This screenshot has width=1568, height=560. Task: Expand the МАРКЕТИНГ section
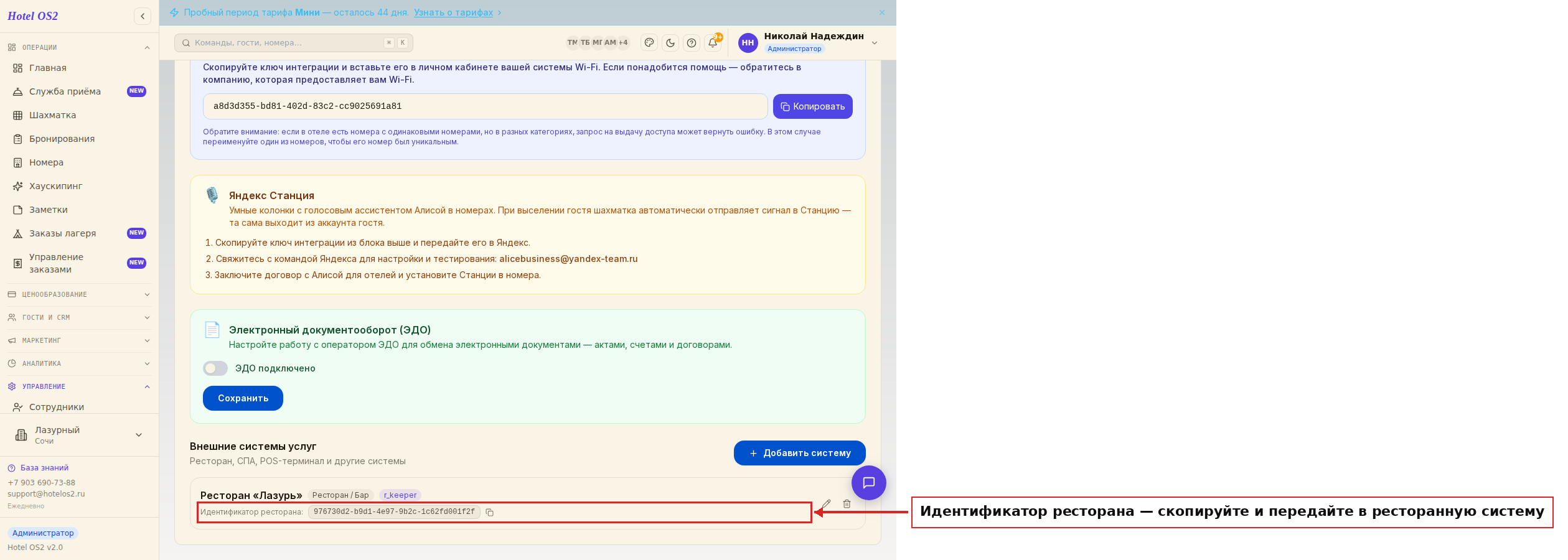click(x=79, y=340)
